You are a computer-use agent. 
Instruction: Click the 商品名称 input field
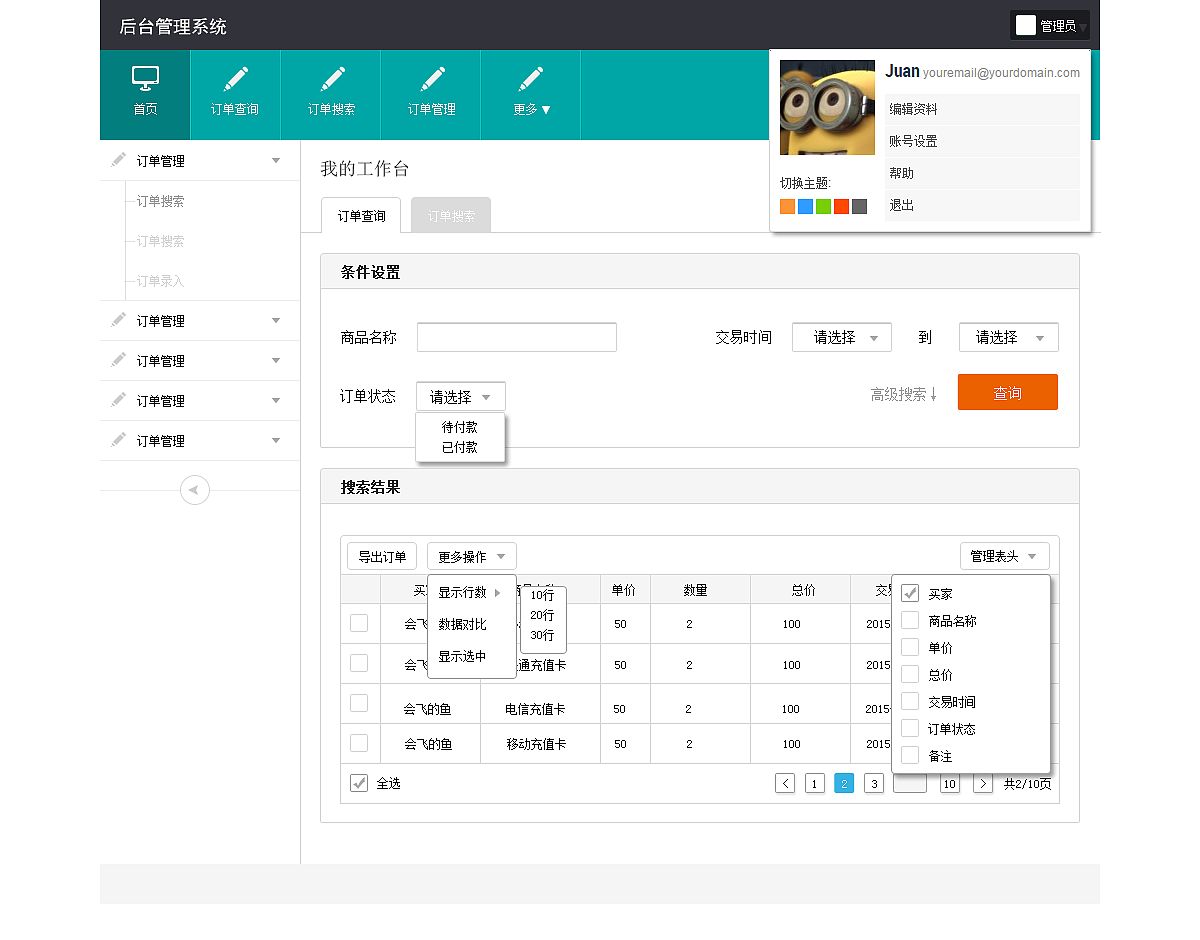click(516, 337)
